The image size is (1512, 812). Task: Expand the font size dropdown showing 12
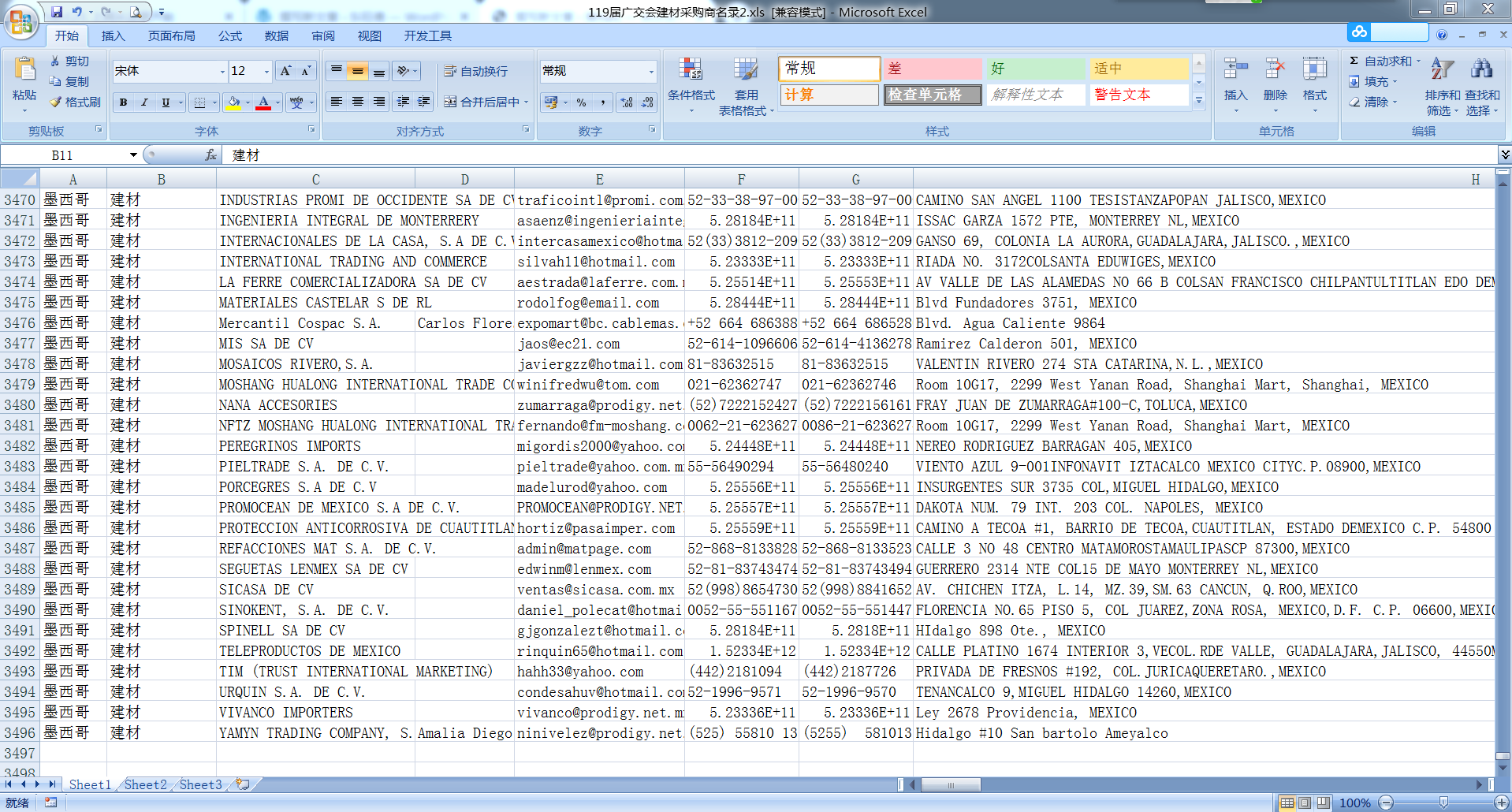(x=266, y=72)
